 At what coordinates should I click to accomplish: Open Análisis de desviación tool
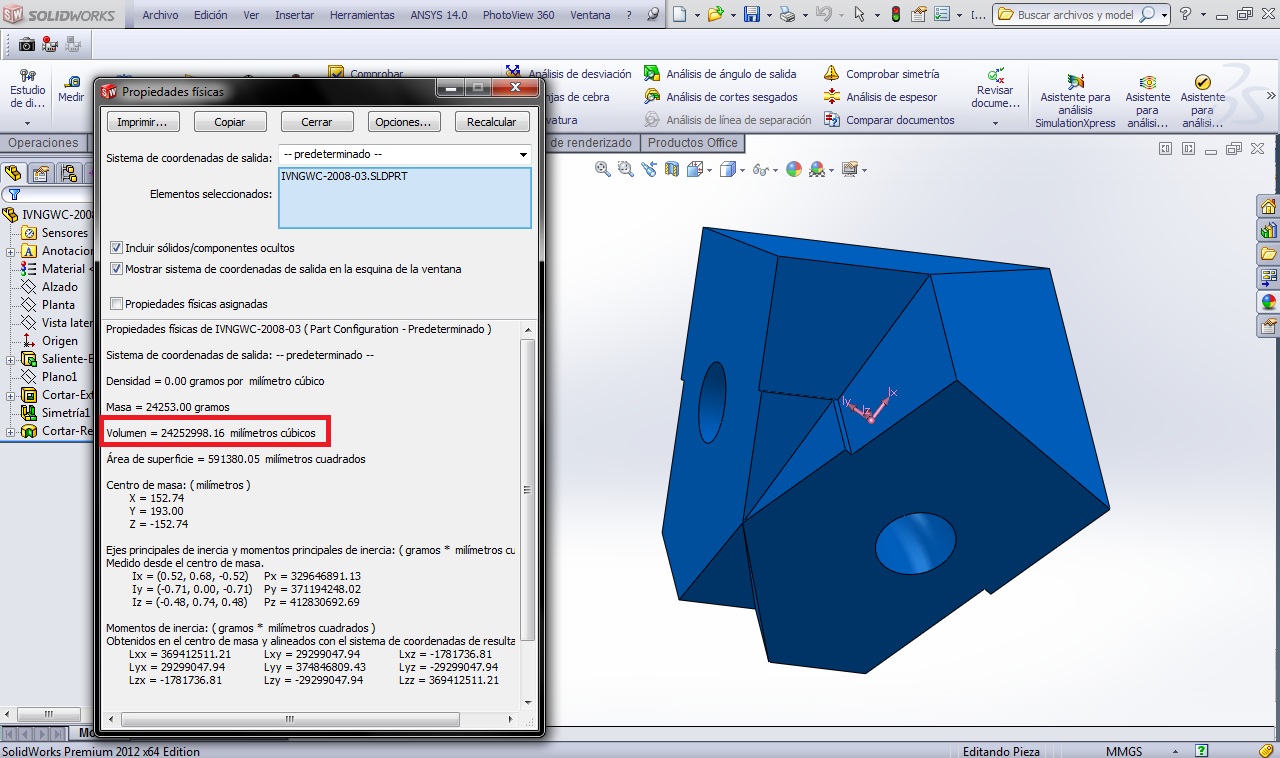point(569,74)
